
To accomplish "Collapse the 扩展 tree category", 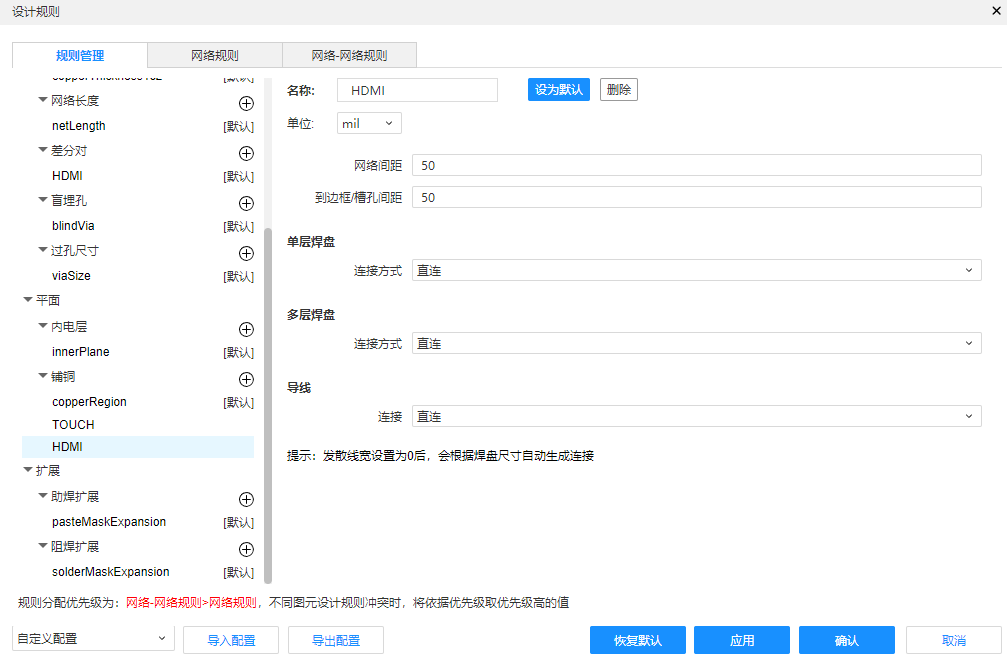I will click(x=28, y=470).
